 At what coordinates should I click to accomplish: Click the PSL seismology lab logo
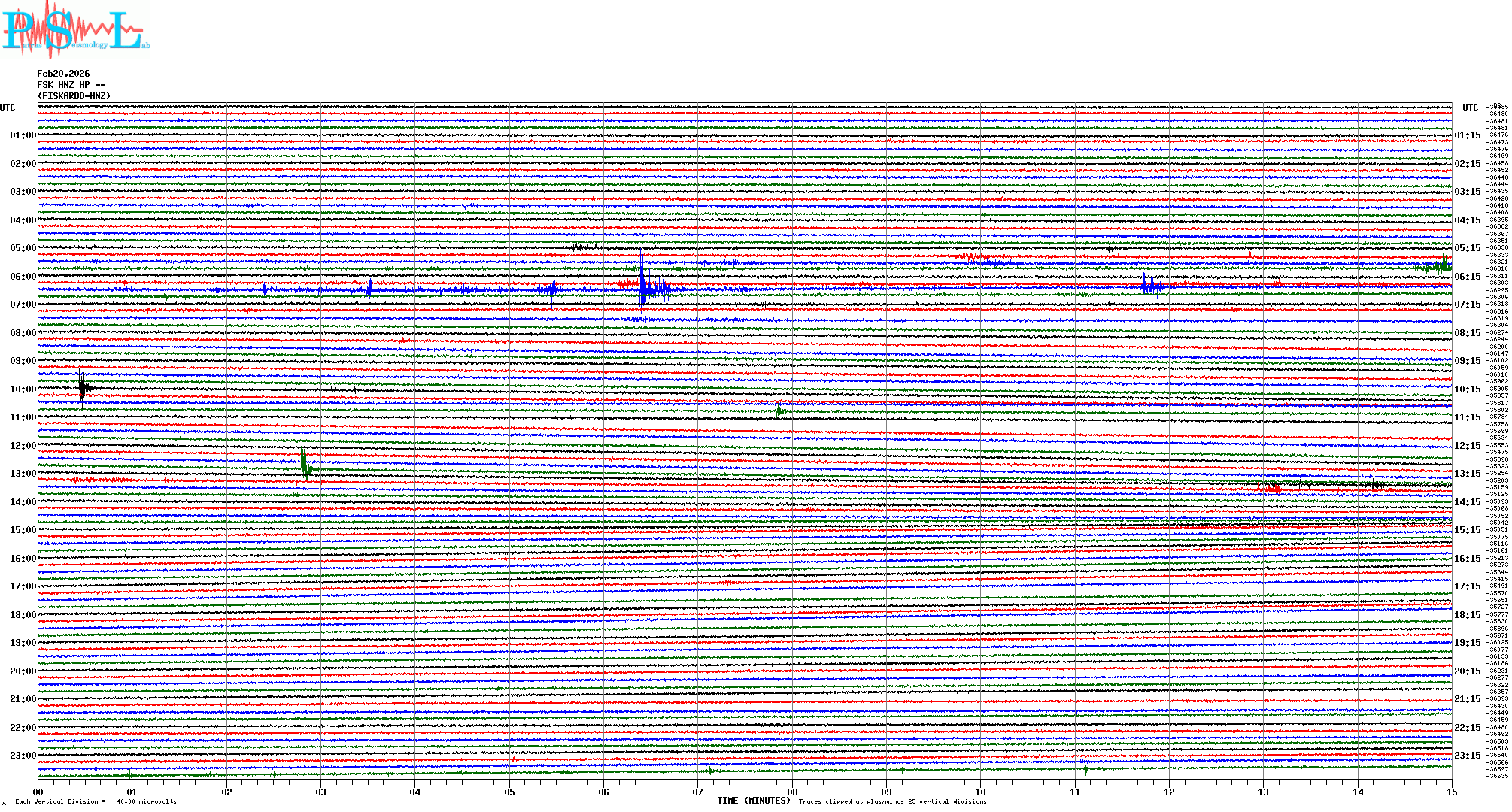pyautogui.click(x=74, y=30)
